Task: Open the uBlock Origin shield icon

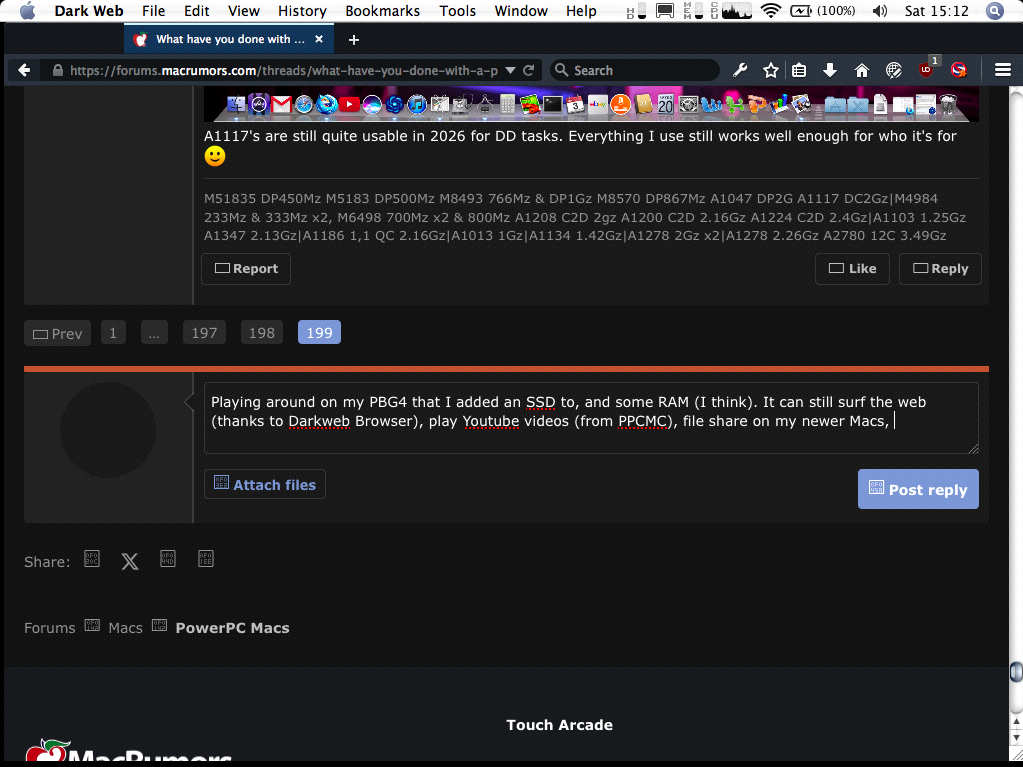Action: pyautogui.click(x=925, y=70)
